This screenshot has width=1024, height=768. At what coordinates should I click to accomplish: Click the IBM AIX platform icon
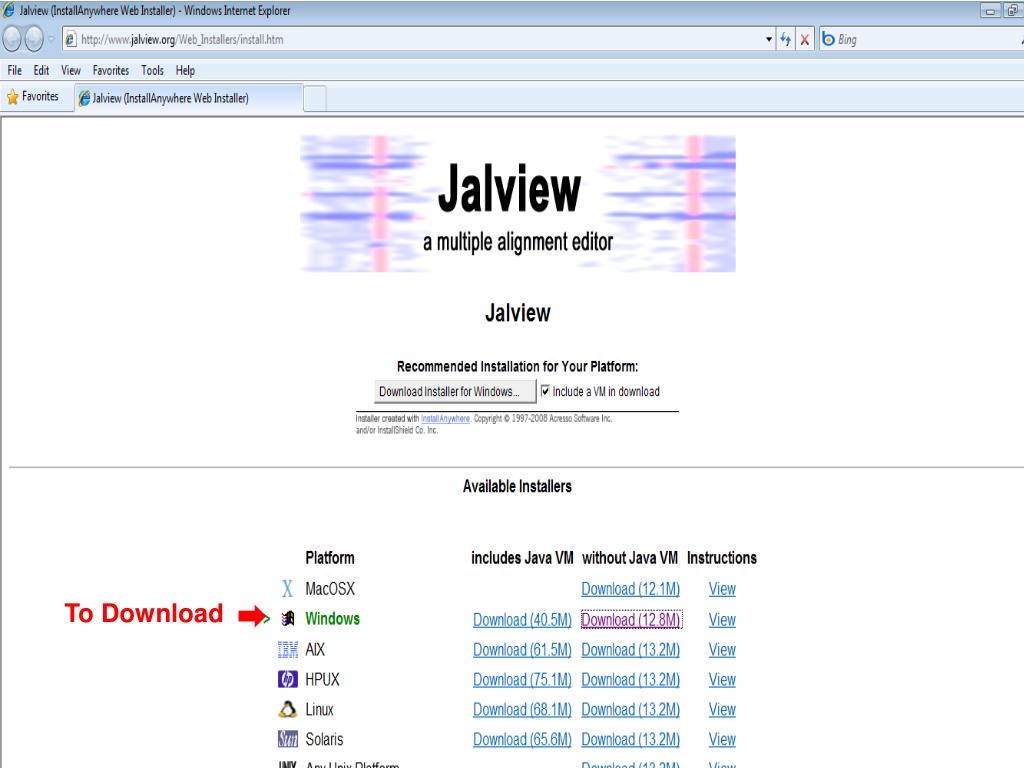pyautogui.click(x=288, y=650)
